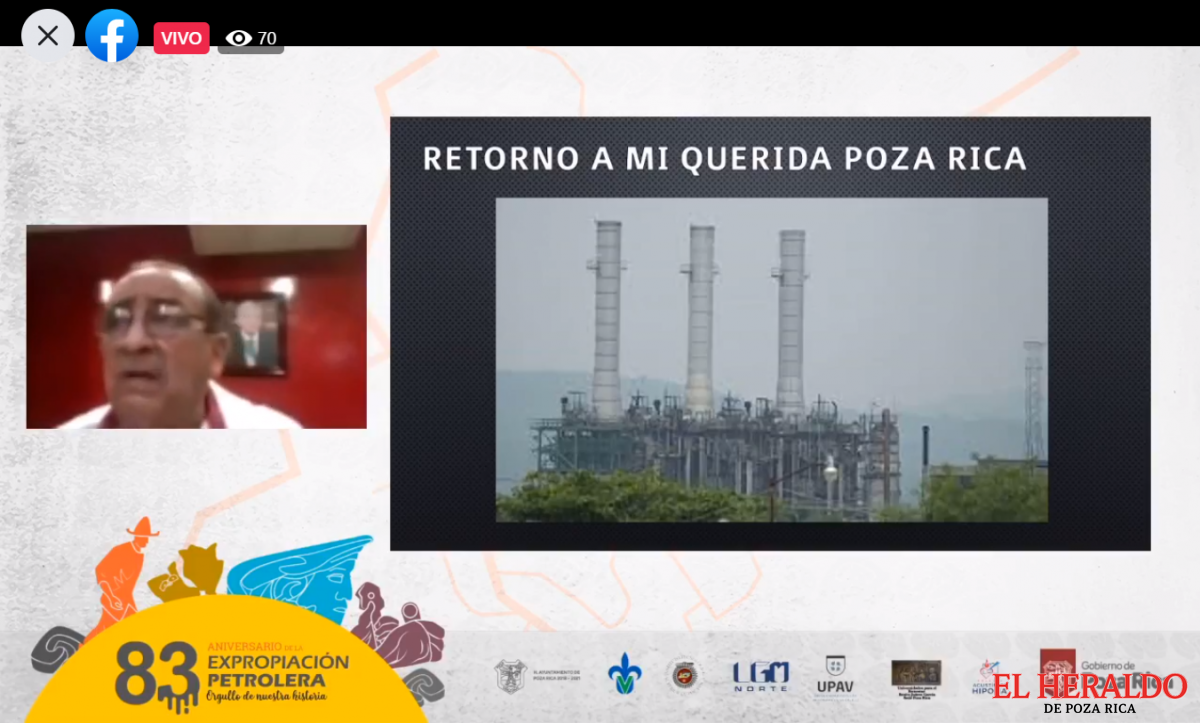The height and width of the screenshot is (723, 1200).
Task: Click the red VIVO live badge
Action: [x=181, y=38]
